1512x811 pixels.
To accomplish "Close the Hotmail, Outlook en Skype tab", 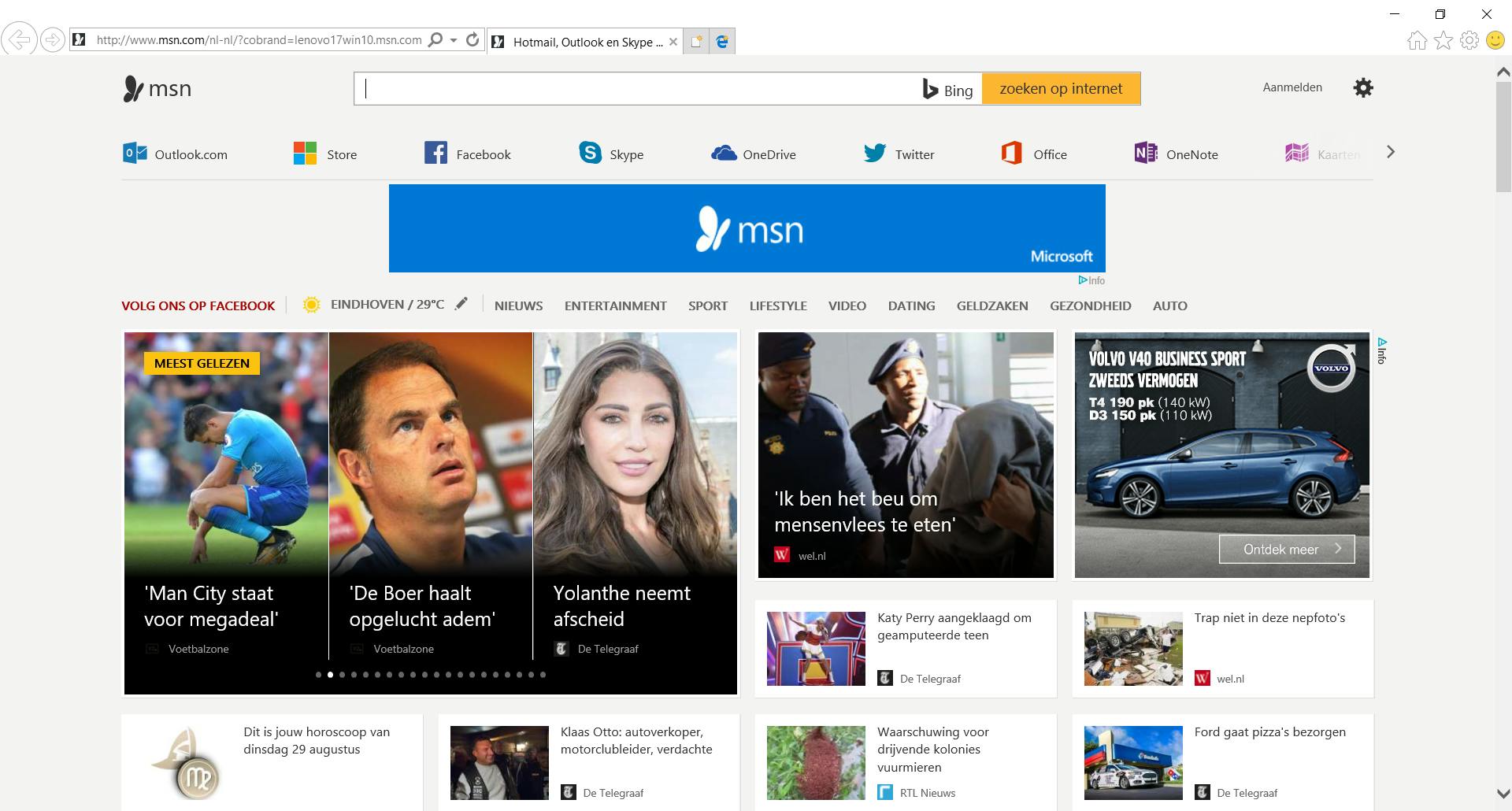I will pyautogui.click(x=673, y=43).
